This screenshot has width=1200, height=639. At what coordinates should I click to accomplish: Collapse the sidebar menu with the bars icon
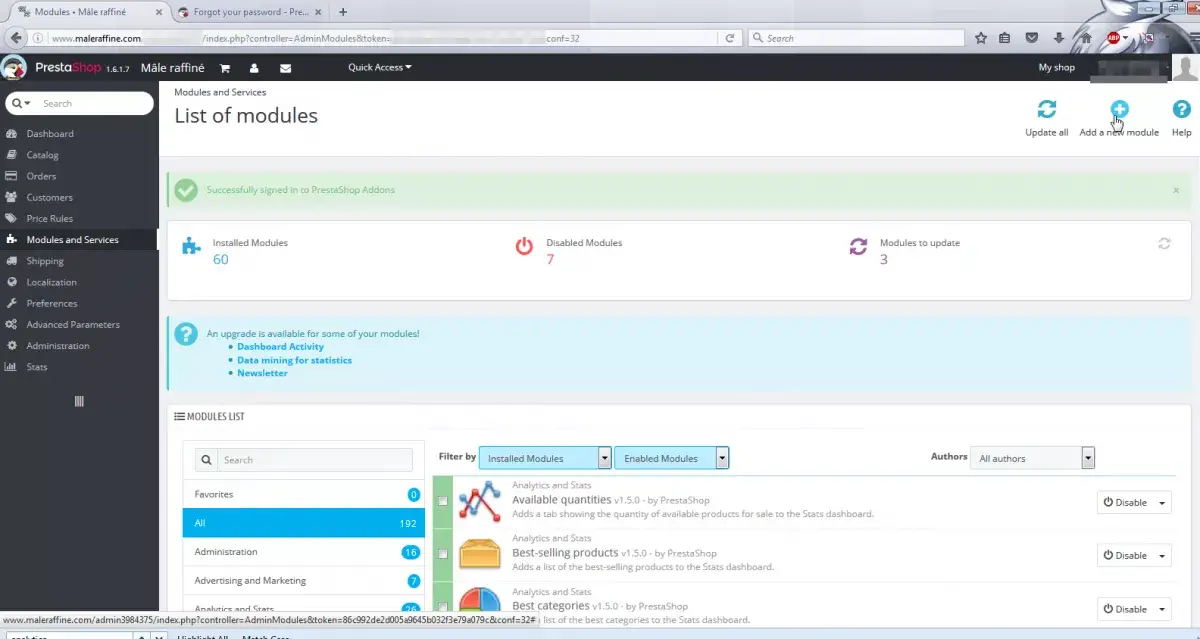(79, 401)
